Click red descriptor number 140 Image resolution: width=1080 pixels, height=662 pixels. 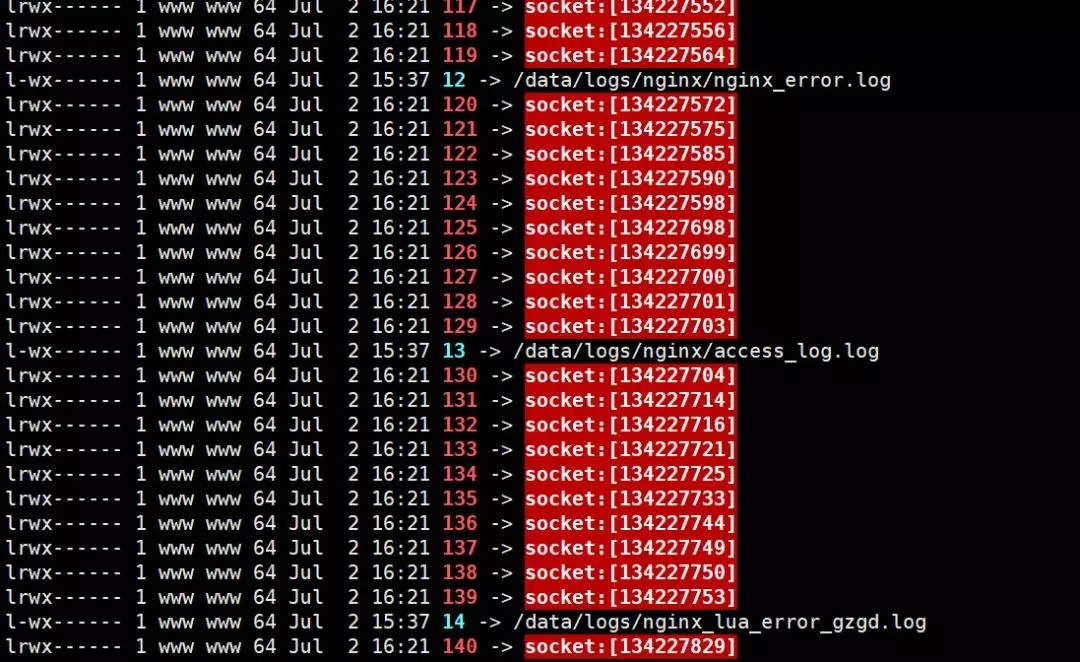click(x=459, y=646)
